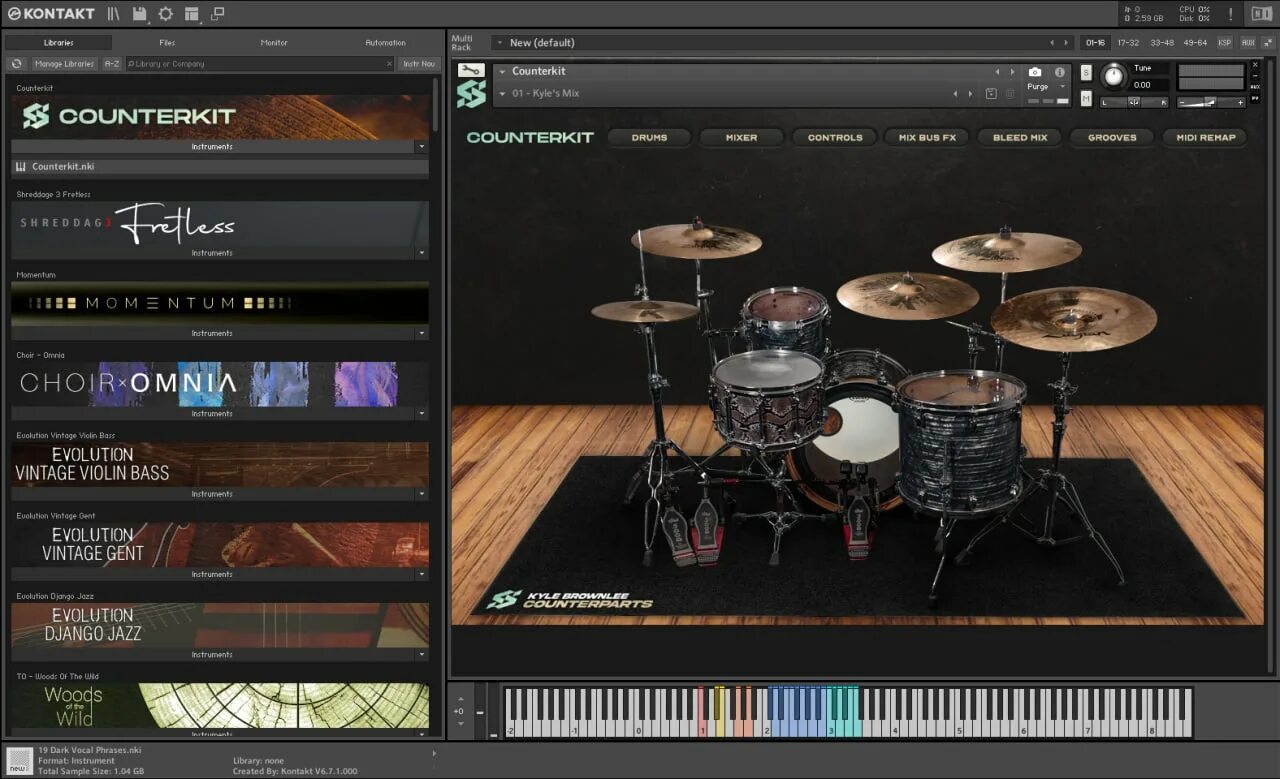This screenshot has width=1280, height=779.
Task: Open the multi preset dropdown
Action: point(499,43)
